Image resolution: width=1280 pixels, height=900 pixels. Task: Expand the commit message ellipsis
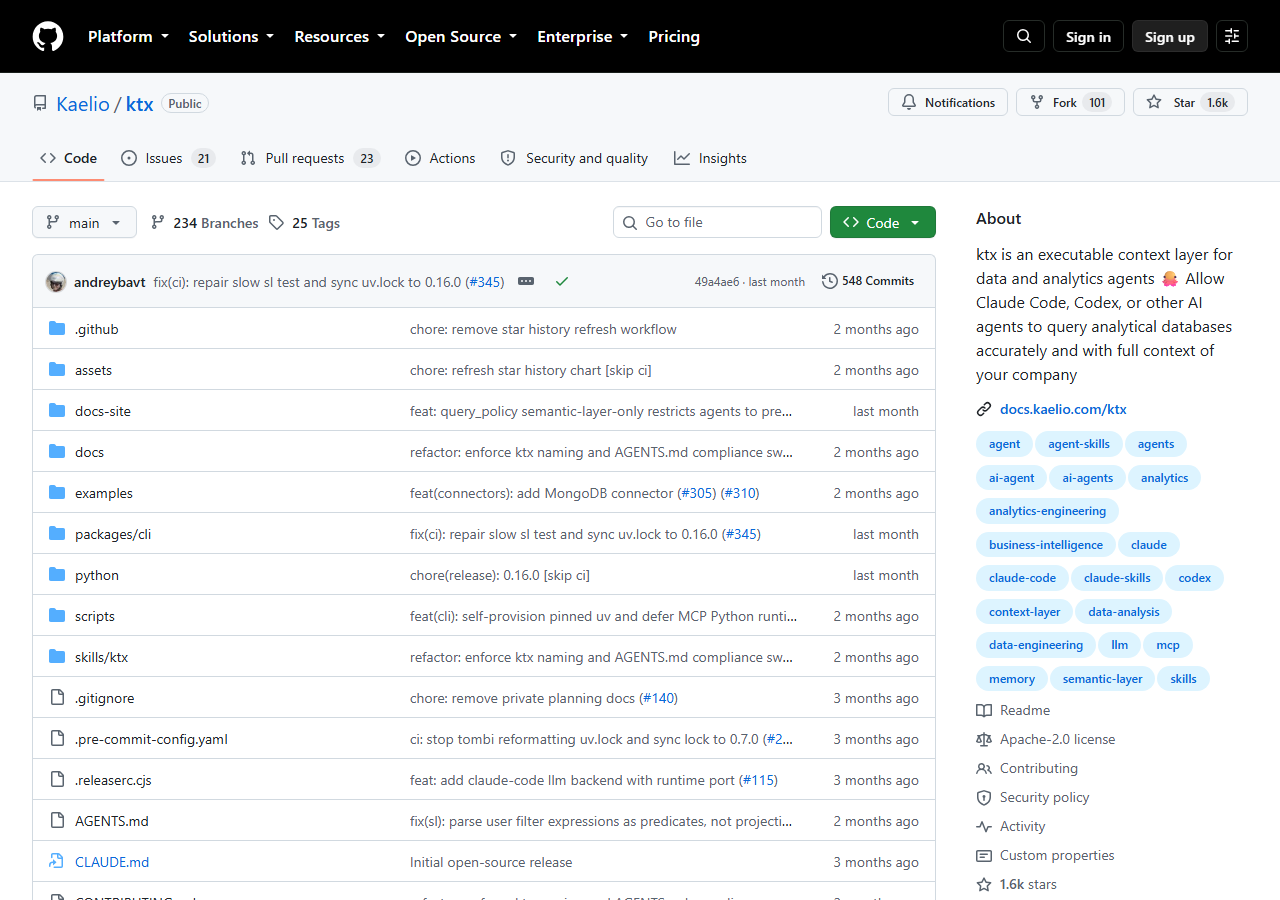[526, 282]
